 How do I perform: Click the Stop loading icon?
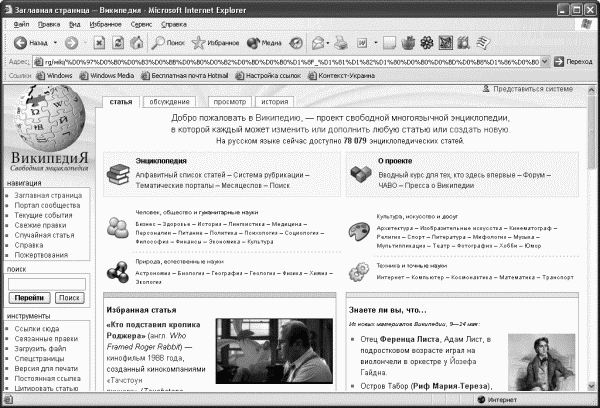(x=99, y=43)
